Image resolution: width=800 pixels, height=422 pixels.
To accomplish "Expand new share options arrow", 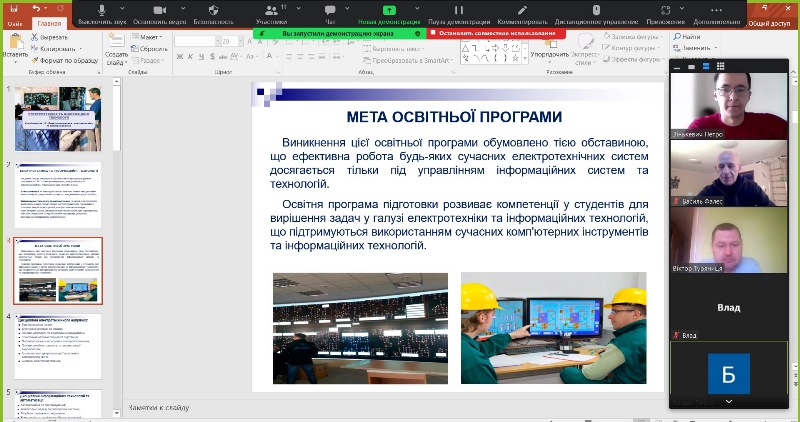I will [x=417, y=9].
